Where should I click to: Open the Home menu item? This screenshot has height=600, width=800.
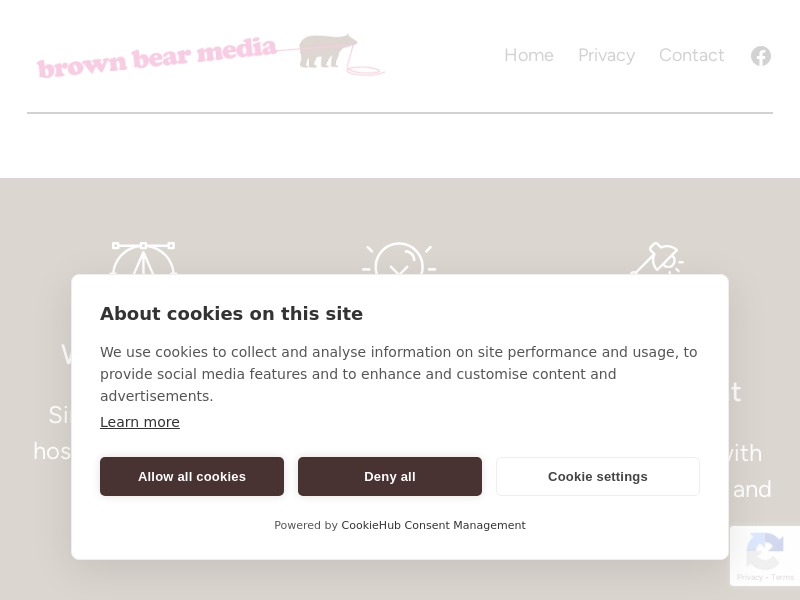pos(529,56)
